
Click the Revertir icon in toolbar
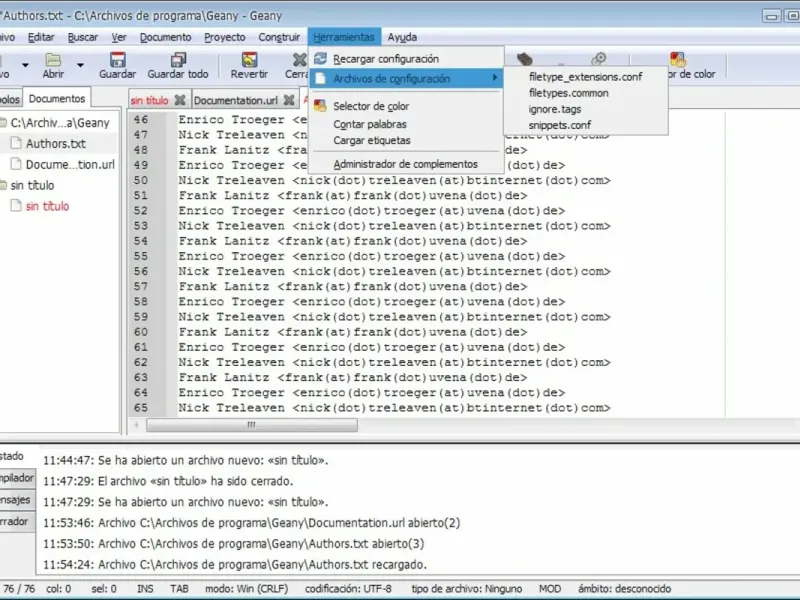click(x=249, y=60)
